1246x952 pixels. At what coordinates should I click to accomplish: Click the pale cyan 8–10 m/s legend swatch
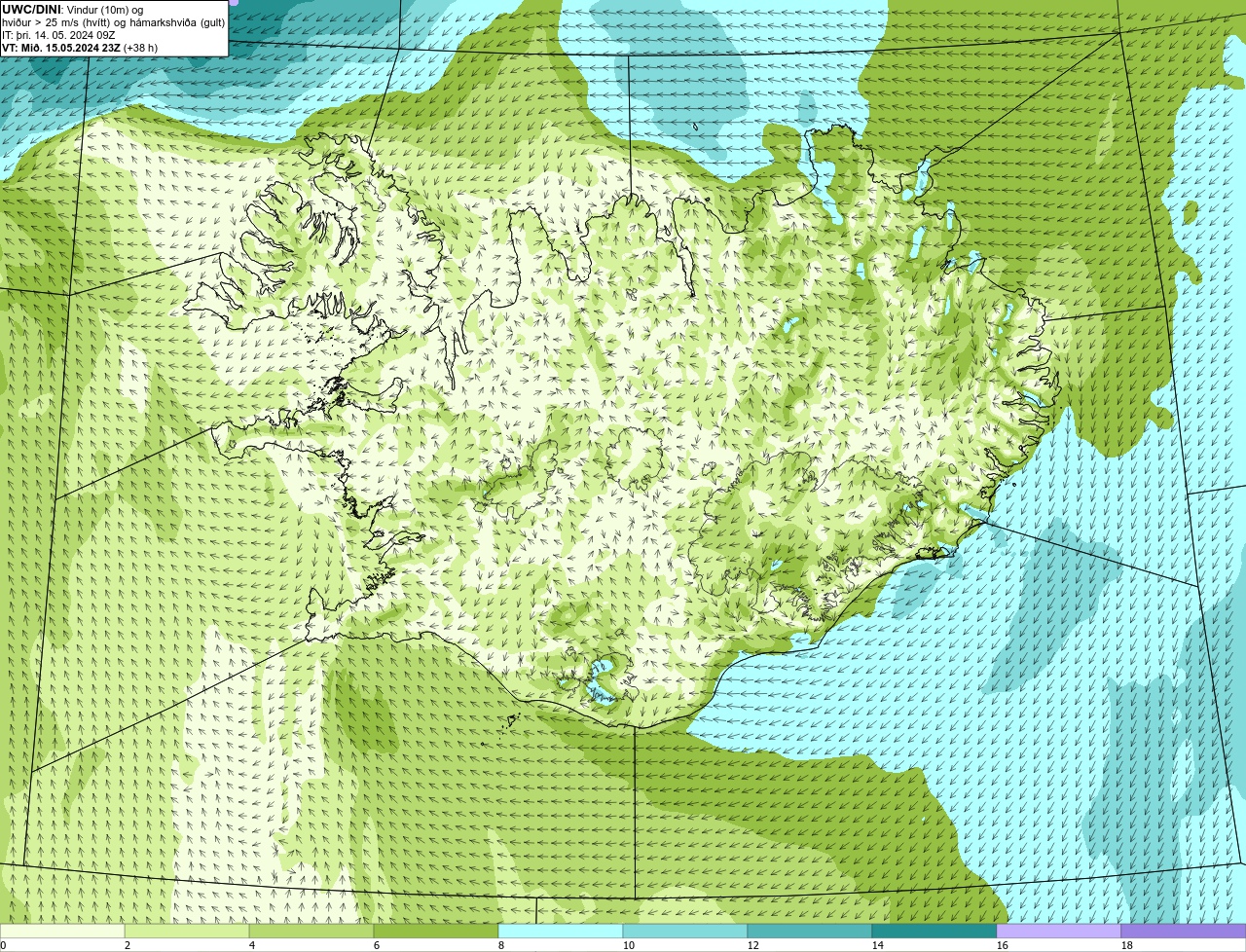click(x=561, y=932)
